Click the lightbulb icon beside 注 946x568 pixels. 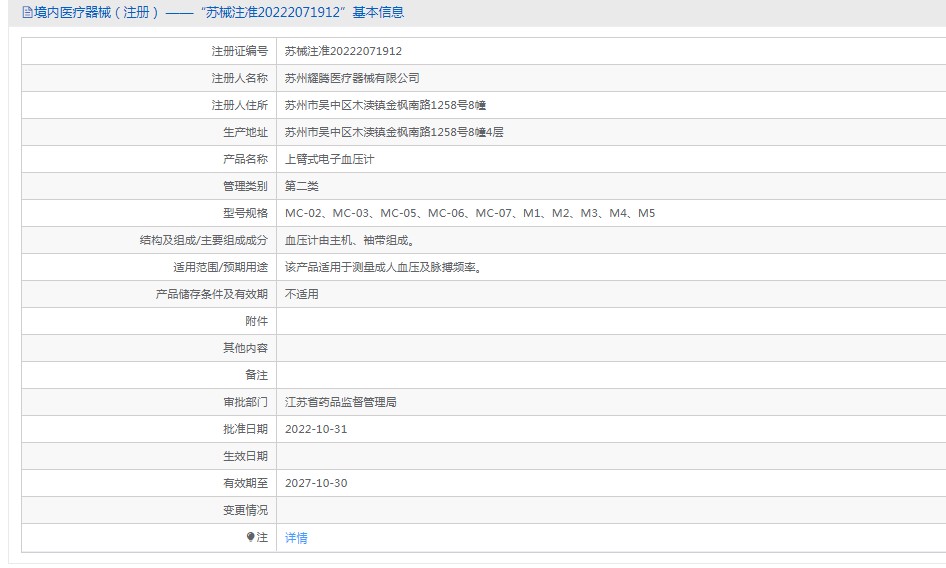pos(250,537)
